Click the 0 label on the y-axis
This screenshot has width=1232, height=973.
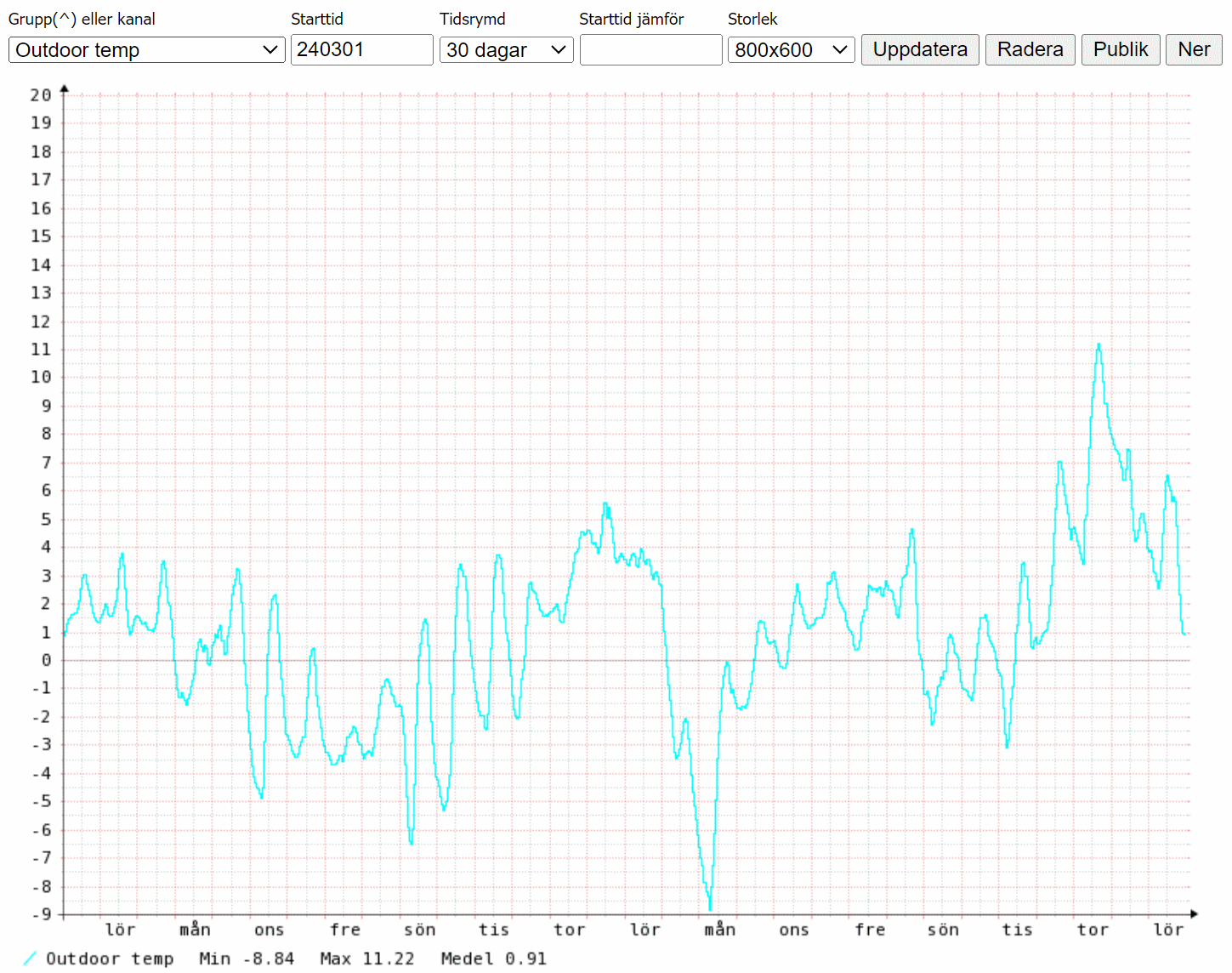47,660
